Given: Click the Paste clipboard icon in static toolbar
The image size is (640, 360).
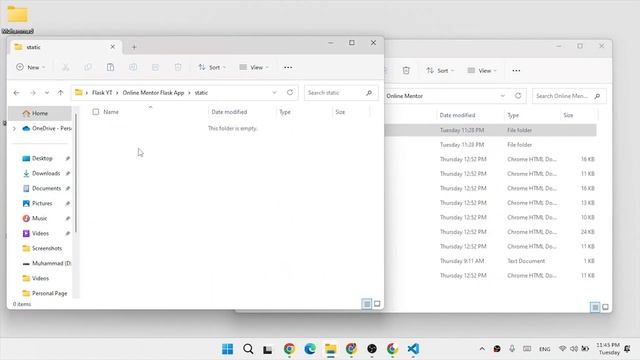Looking at the screenshot, I should (110, 67).
